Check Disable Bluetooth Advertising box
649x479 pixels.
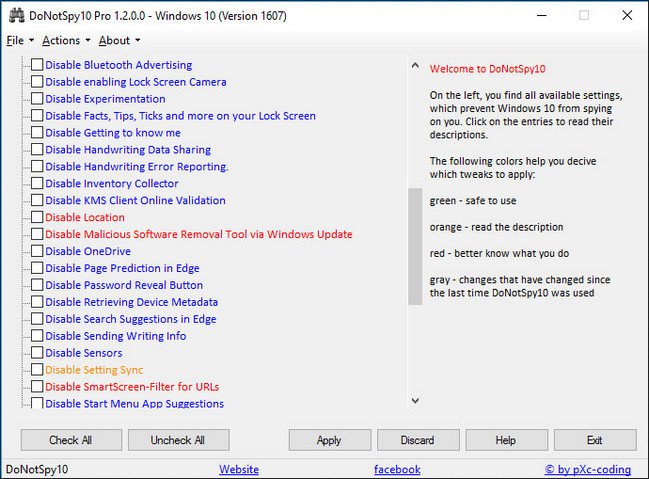[x=37, y=65]
